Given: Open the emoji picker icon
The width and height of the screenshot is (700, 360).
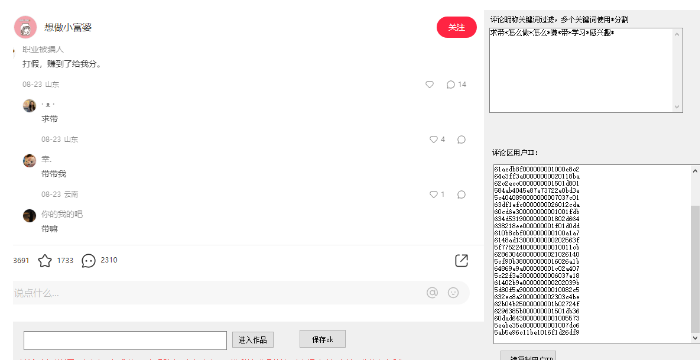Looking at the screenshot, I should click(453, 293).
